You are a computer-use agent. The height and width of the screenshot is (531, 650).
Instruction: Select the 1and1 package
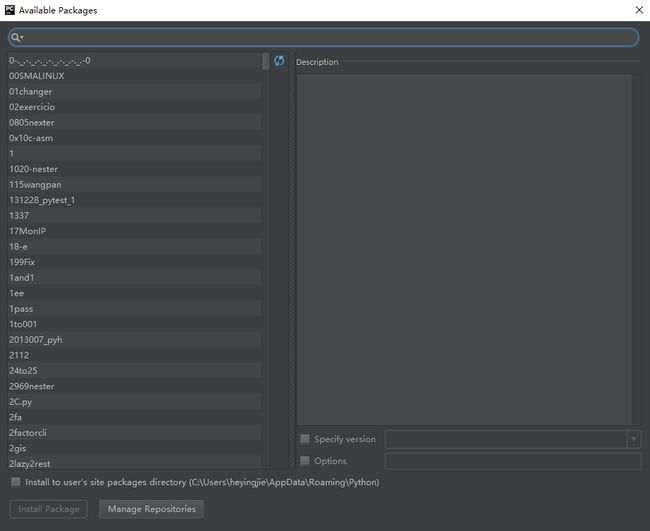(x=135, y=278)
